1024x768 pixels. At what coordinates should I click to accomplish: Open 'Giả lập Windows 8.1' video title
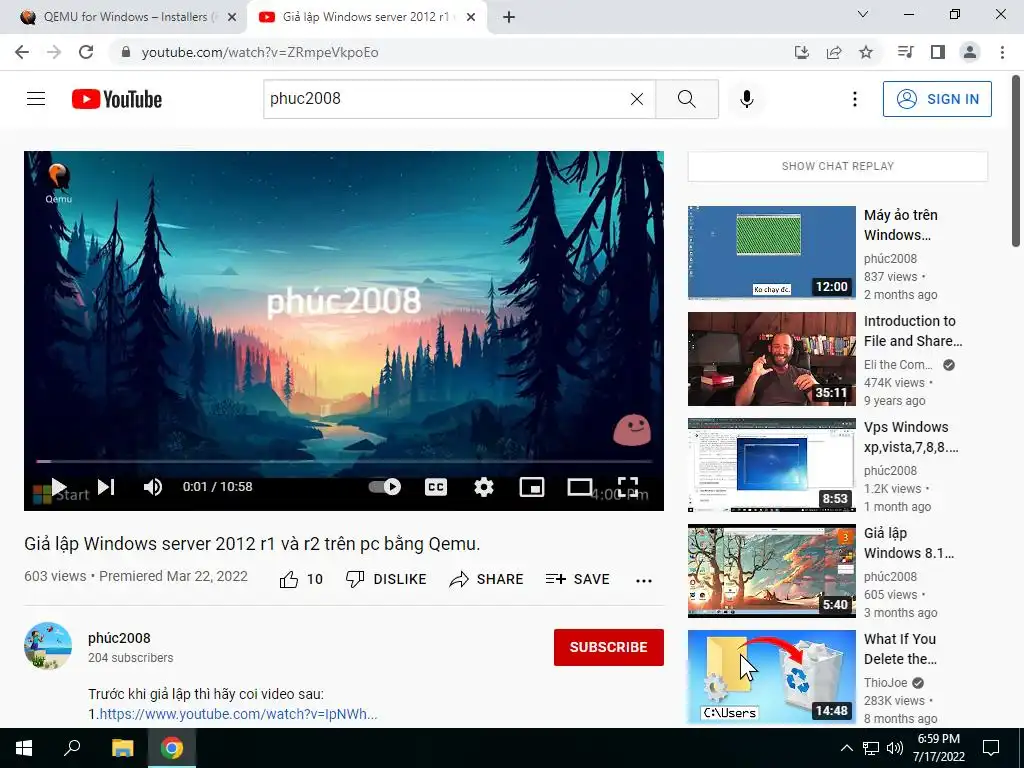coord(909,543)
